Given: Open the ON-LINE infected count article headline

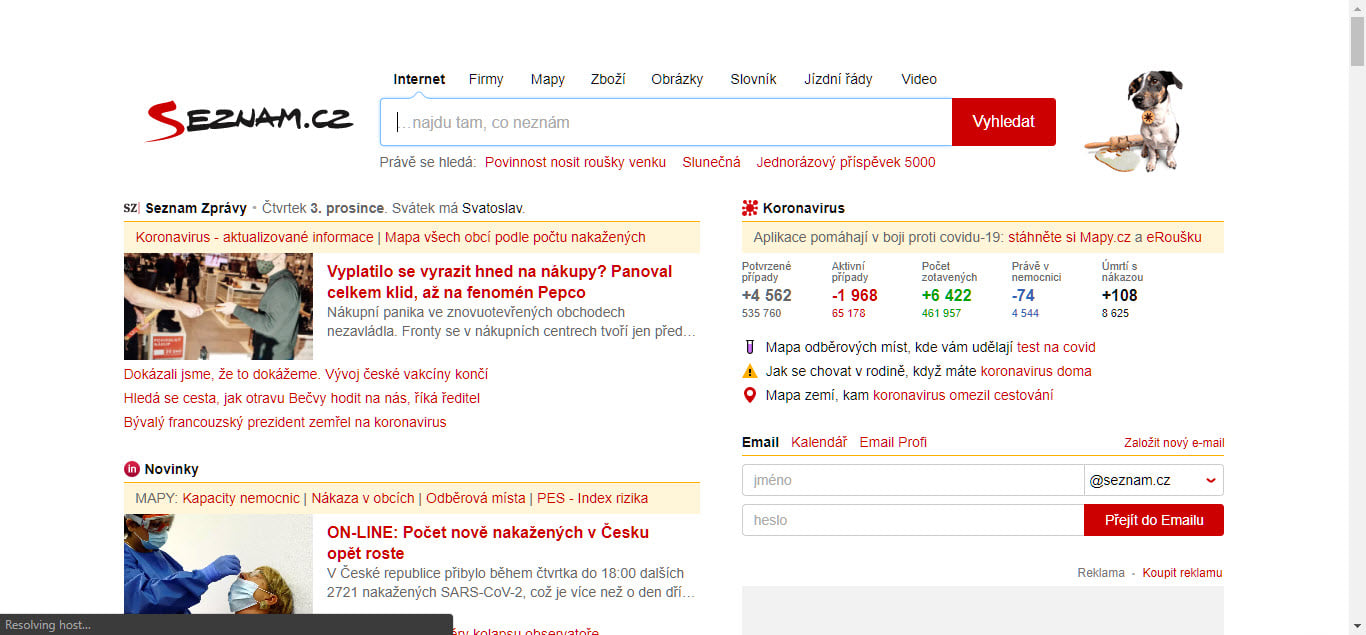Looking at the screenshot, I should pyautogui.click(x=488, y=543).
